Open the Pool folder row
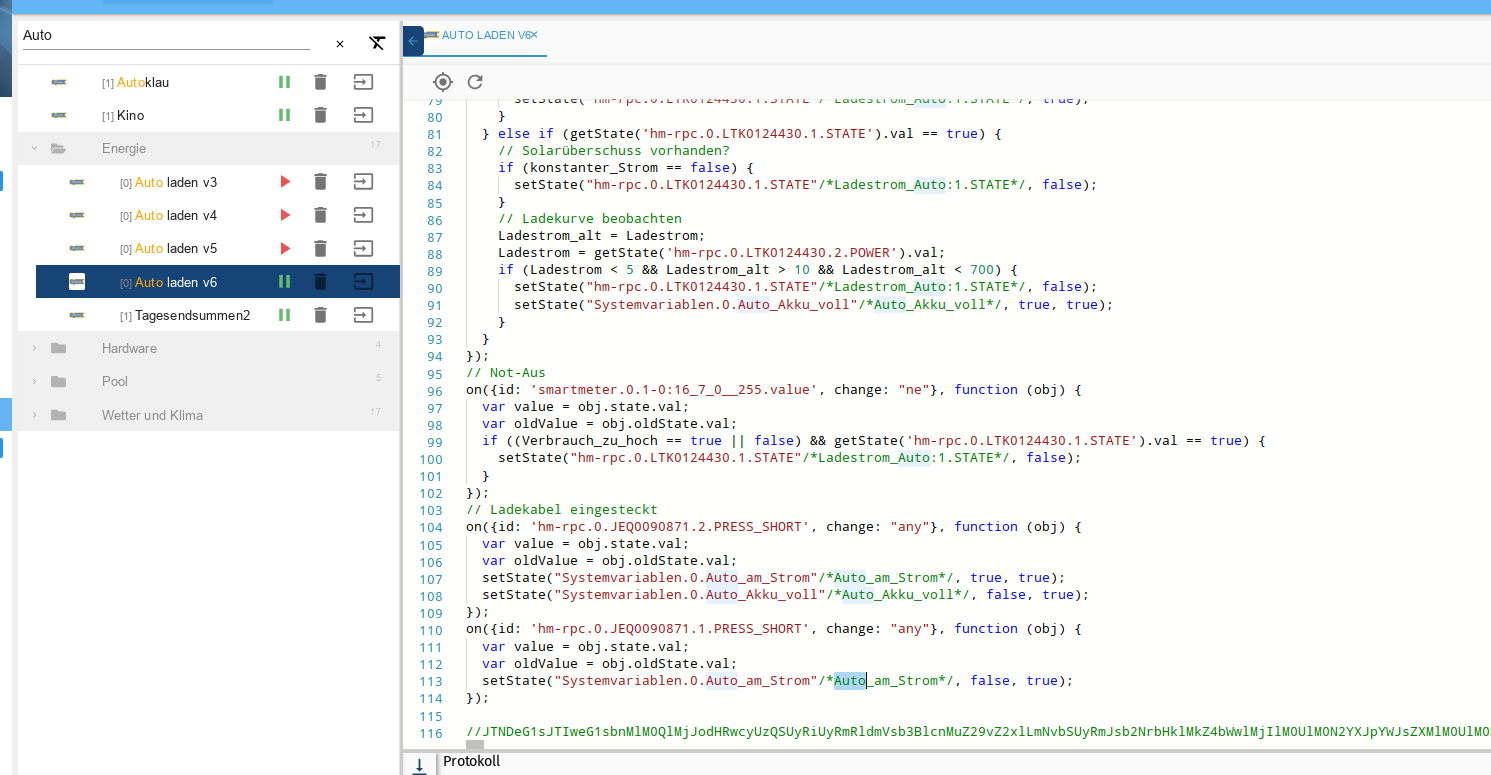The height and width of the screenshot is (775, 1491). point(209,381)
